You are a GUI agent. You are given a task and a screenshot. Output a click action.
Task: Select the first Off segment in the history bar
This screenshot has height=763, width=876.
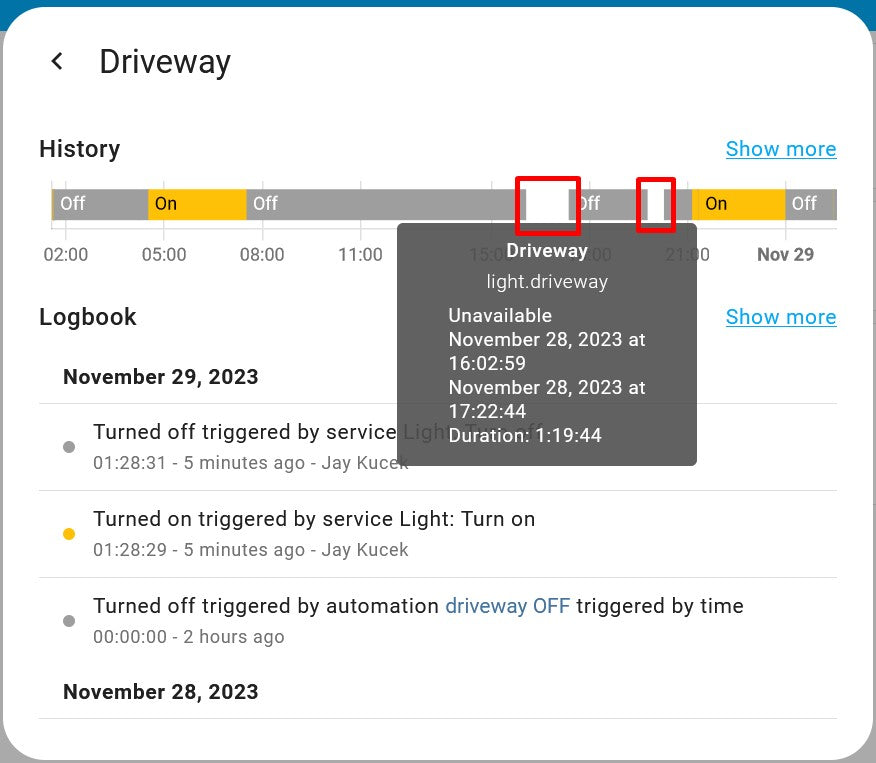coord(100,204)
